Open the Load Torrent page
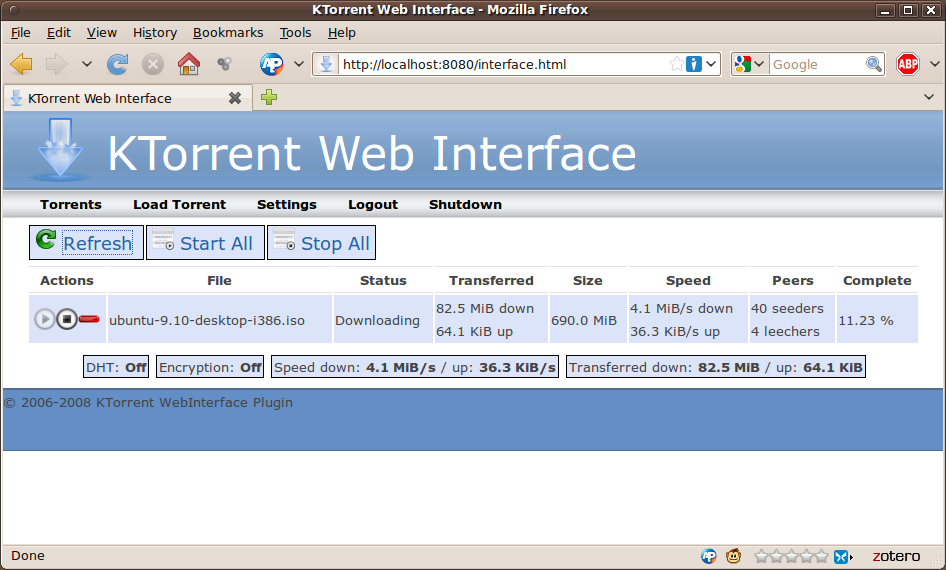 [x=179, y=204]
